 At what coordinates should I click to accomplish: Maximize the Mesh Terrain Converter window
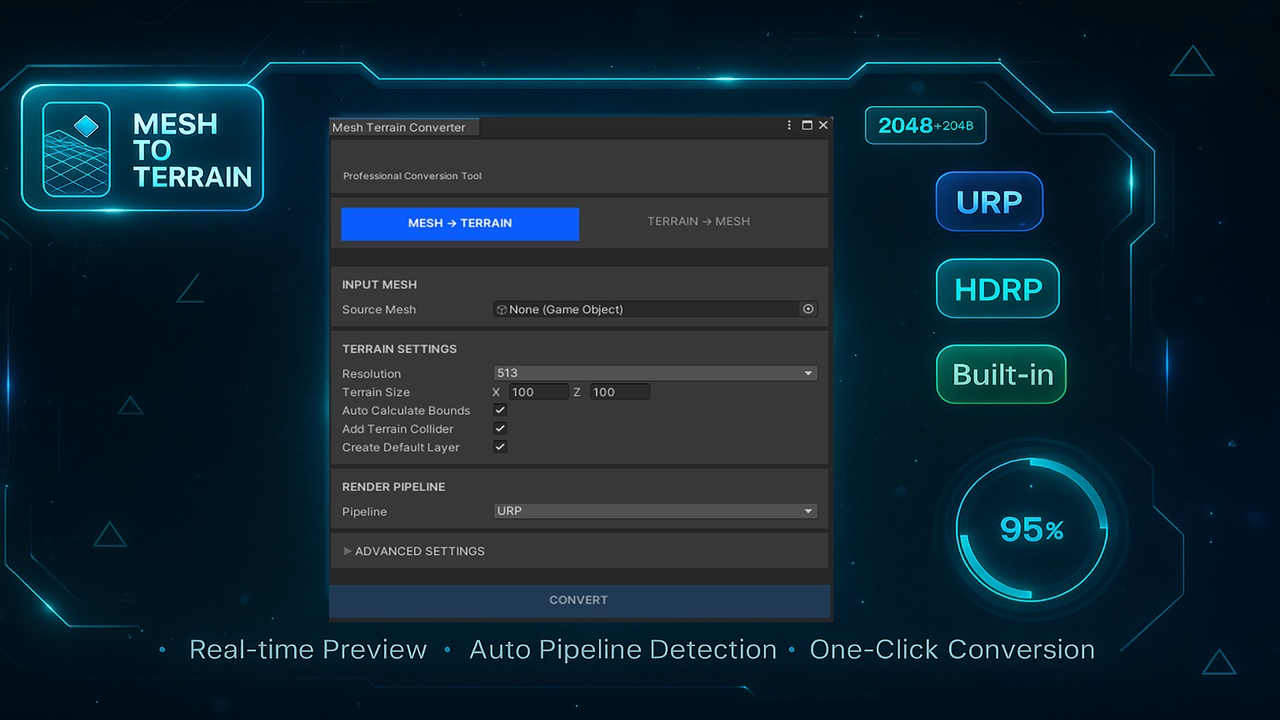pos(807,126)
